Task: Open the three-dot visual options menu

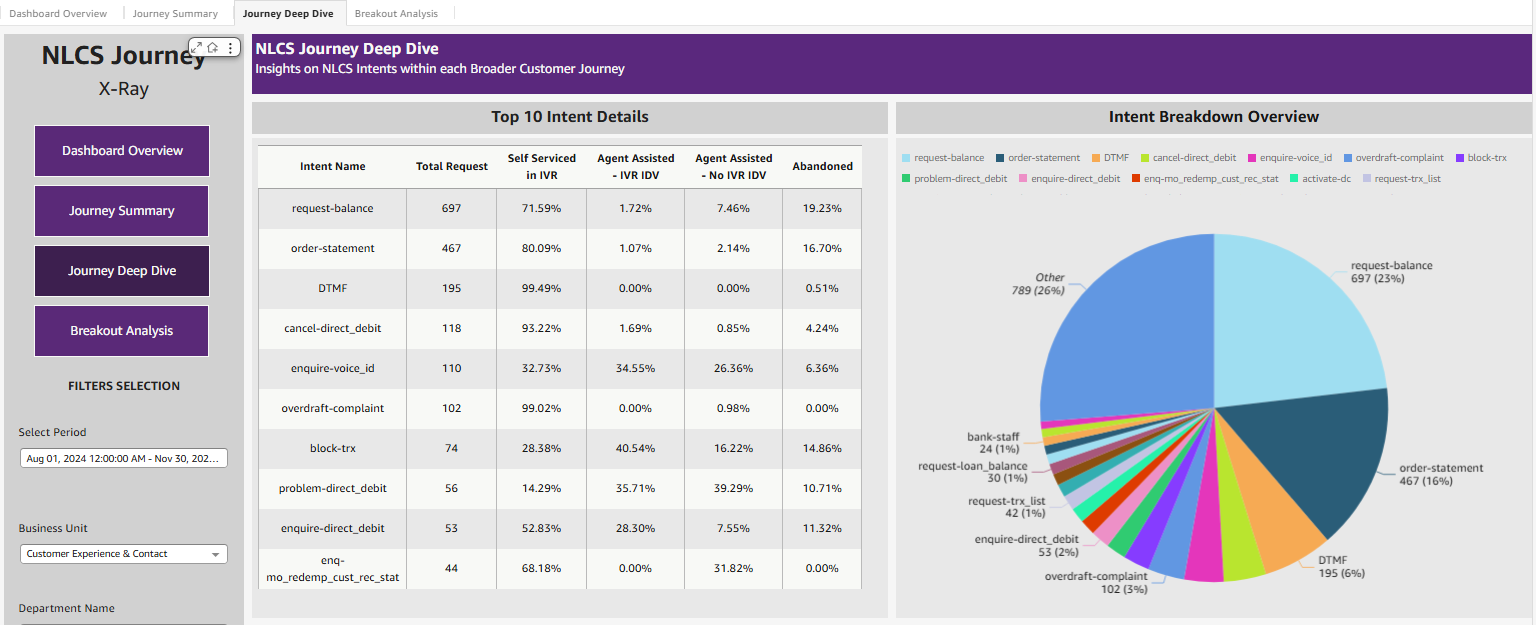Action: (231, 47)
